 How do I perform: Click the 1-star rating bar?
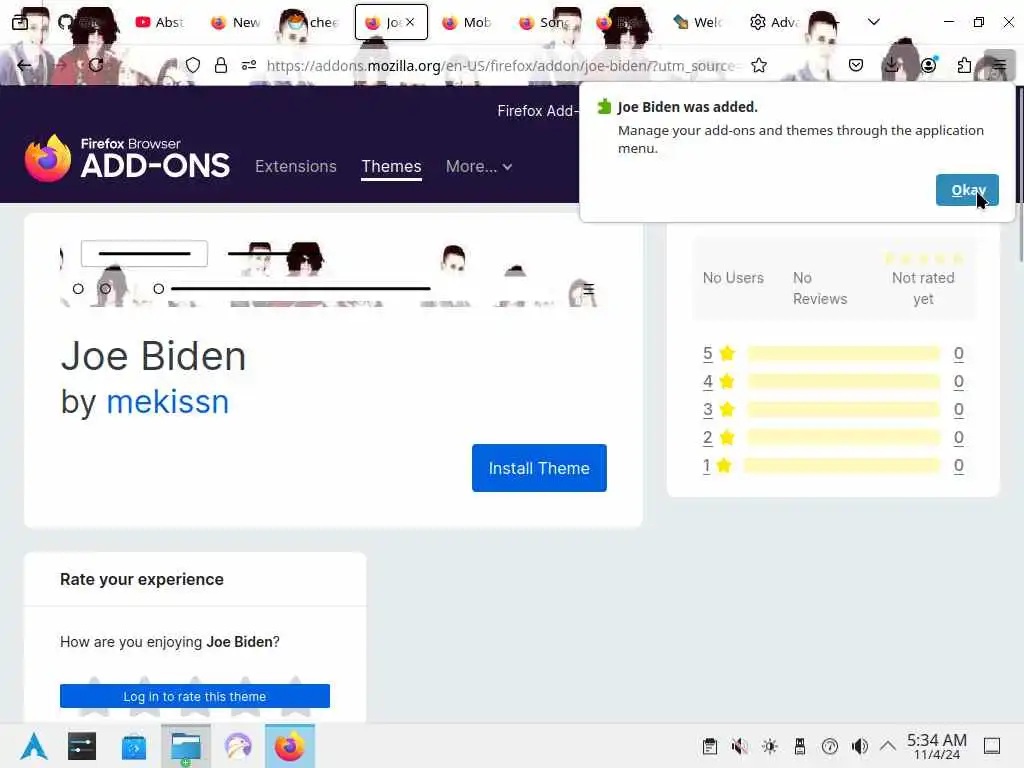tap(841, 466)
